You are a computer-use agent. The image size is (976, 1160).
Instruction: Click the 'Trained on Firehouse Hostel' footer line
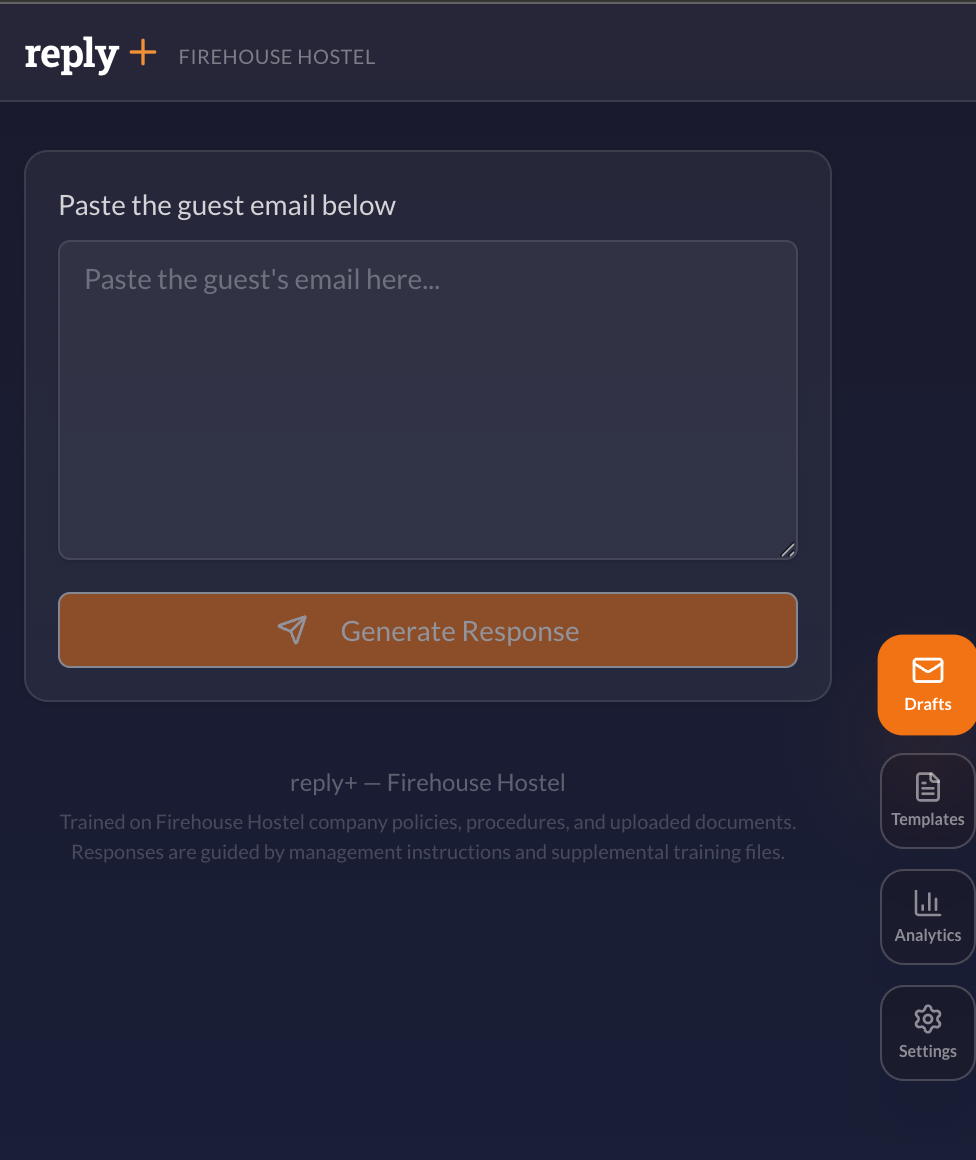(427, 823)
